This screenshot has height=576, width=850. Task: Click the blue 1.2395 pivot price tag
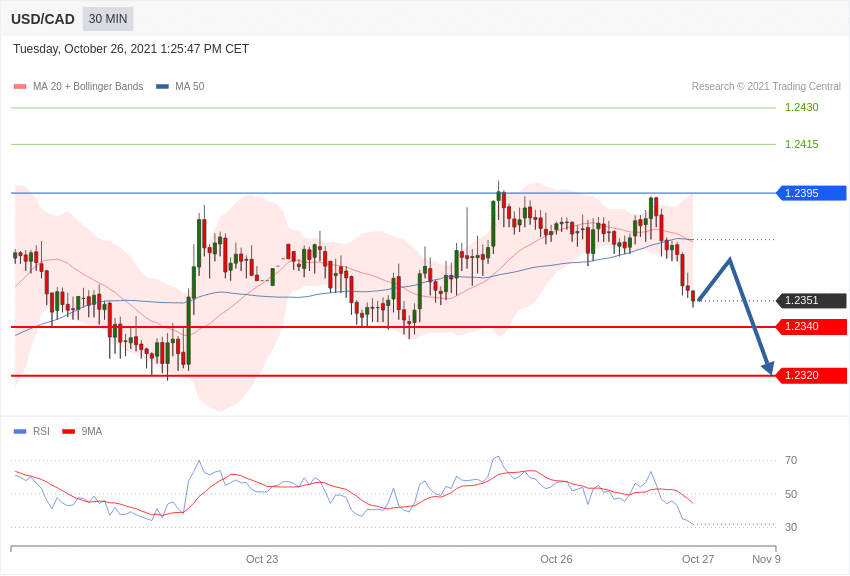click(811, 193)
